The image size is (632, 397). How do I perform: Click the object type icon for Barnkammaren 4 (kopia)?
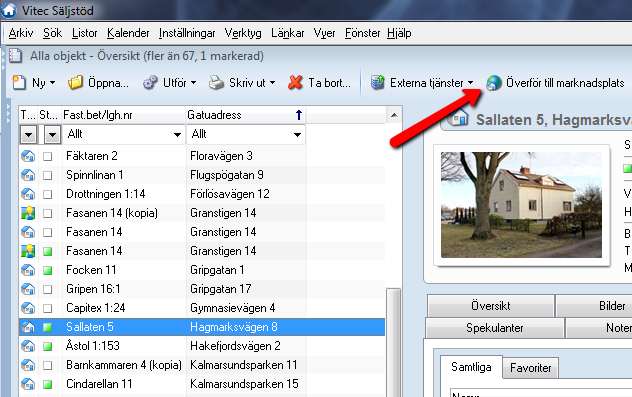(x=28, y=365)
